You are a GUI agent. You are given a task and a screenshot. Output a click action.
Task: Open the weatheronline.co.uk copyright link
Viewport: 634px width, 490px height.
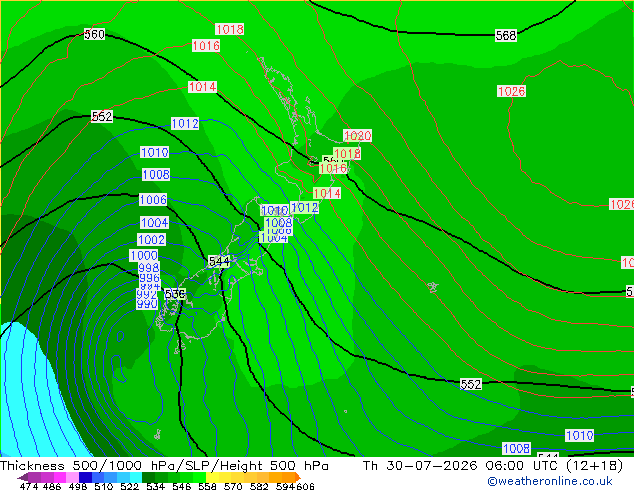(x=549, y=481)
